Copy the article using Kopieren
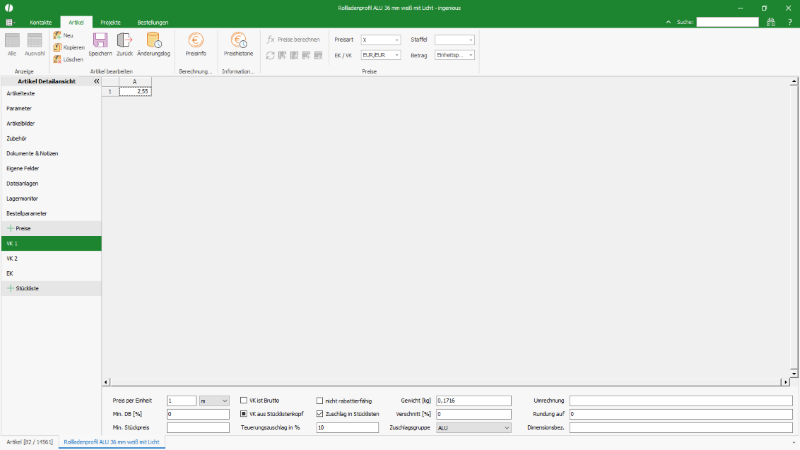This screenshot has height=450, width=800. [69, 47]
